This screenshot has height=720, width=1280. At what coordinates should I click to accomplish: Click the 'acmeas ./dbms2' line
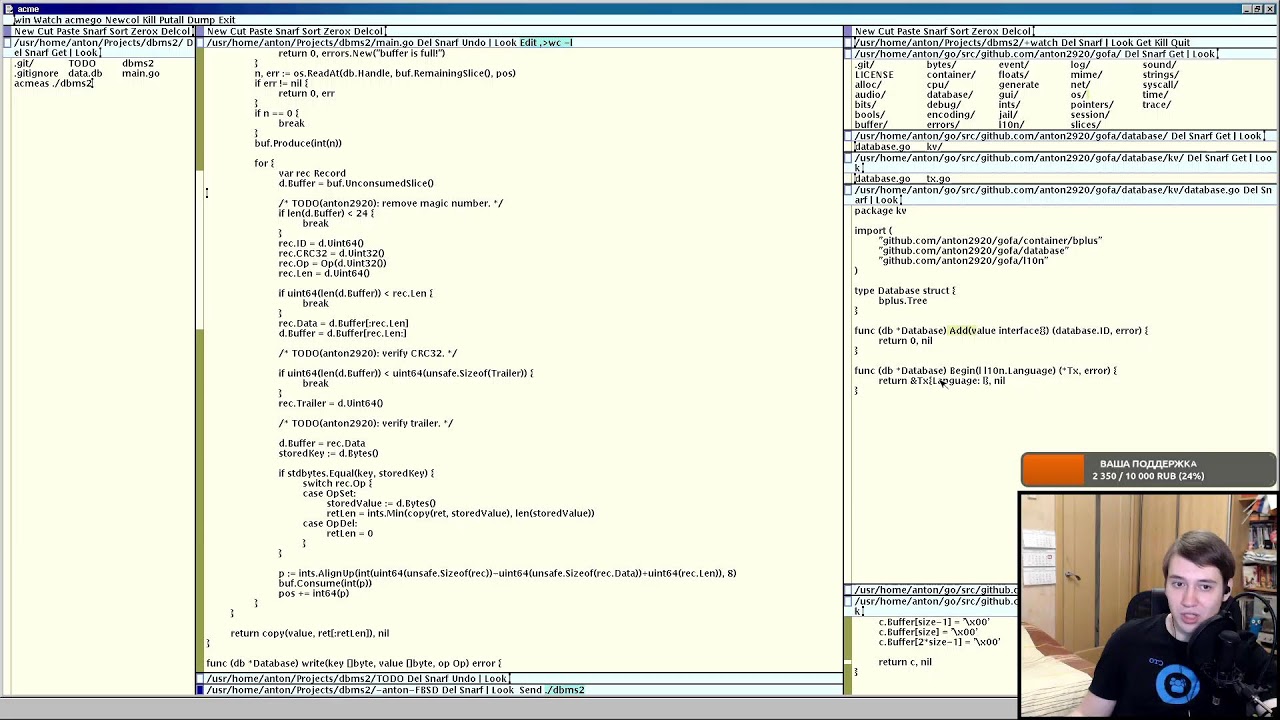coord(53,84)
